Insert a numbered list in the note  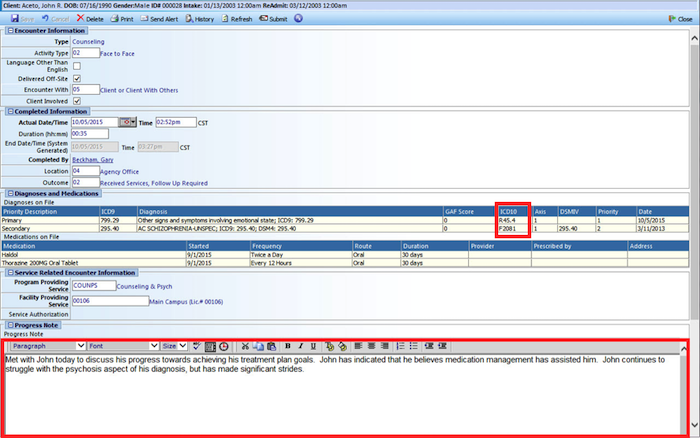point(400,346)
